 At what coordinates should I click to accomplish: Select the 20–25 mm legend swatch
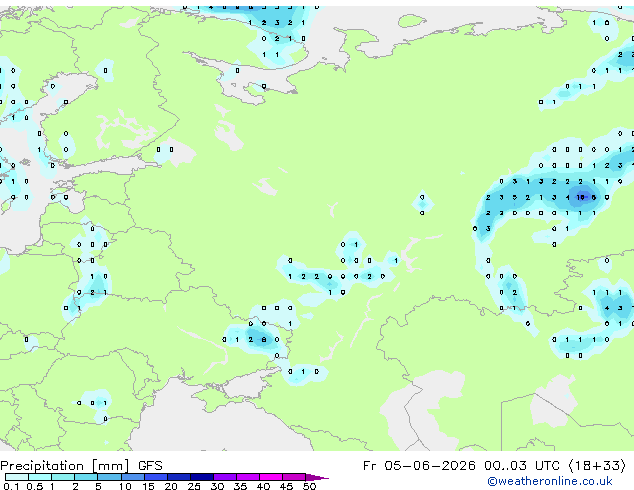click(179, 477)
